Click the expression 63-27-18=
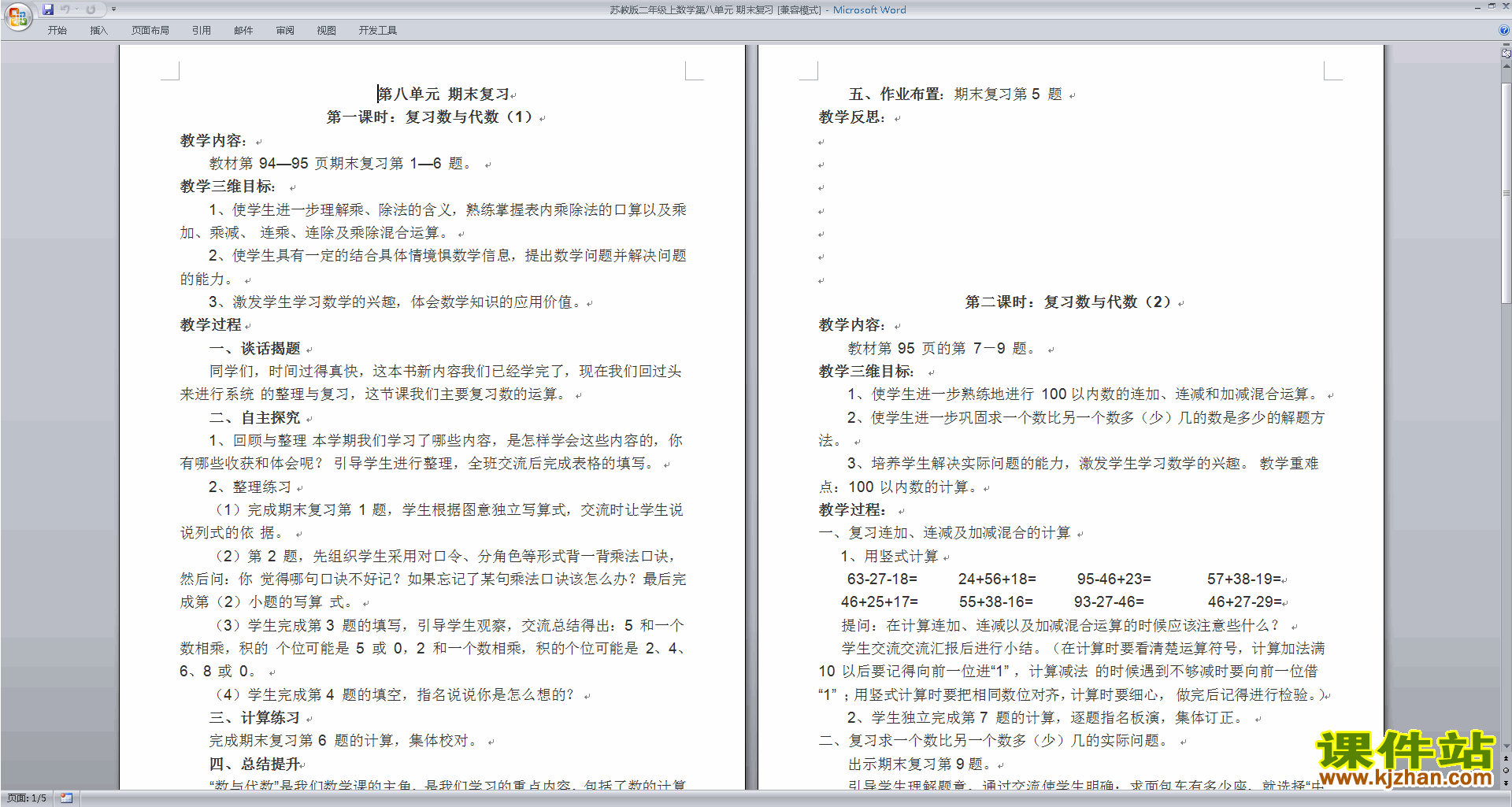Screen dimensions: 1512x807 tap(882, 579)
